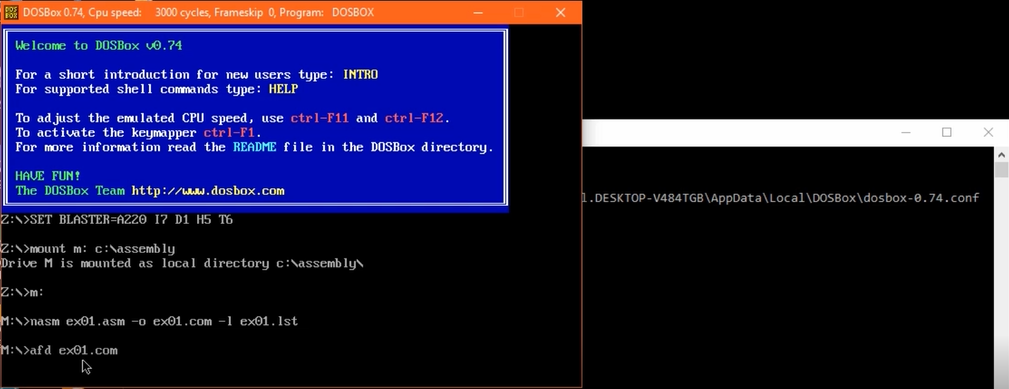Click the status window scrollbar thumb
This screenshot has width=1009, height=389.
(x=1001, y=170)
